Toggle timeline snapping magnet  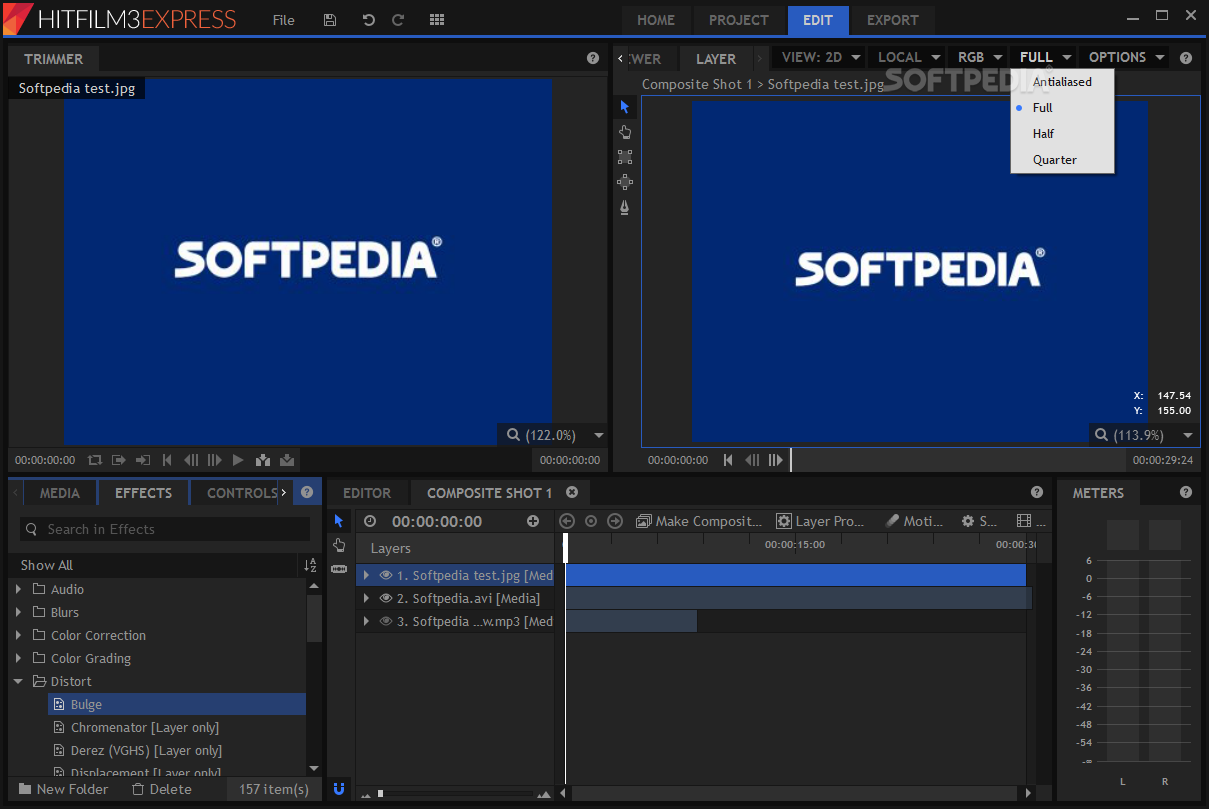pyautogui.click(x=339, y=789)
